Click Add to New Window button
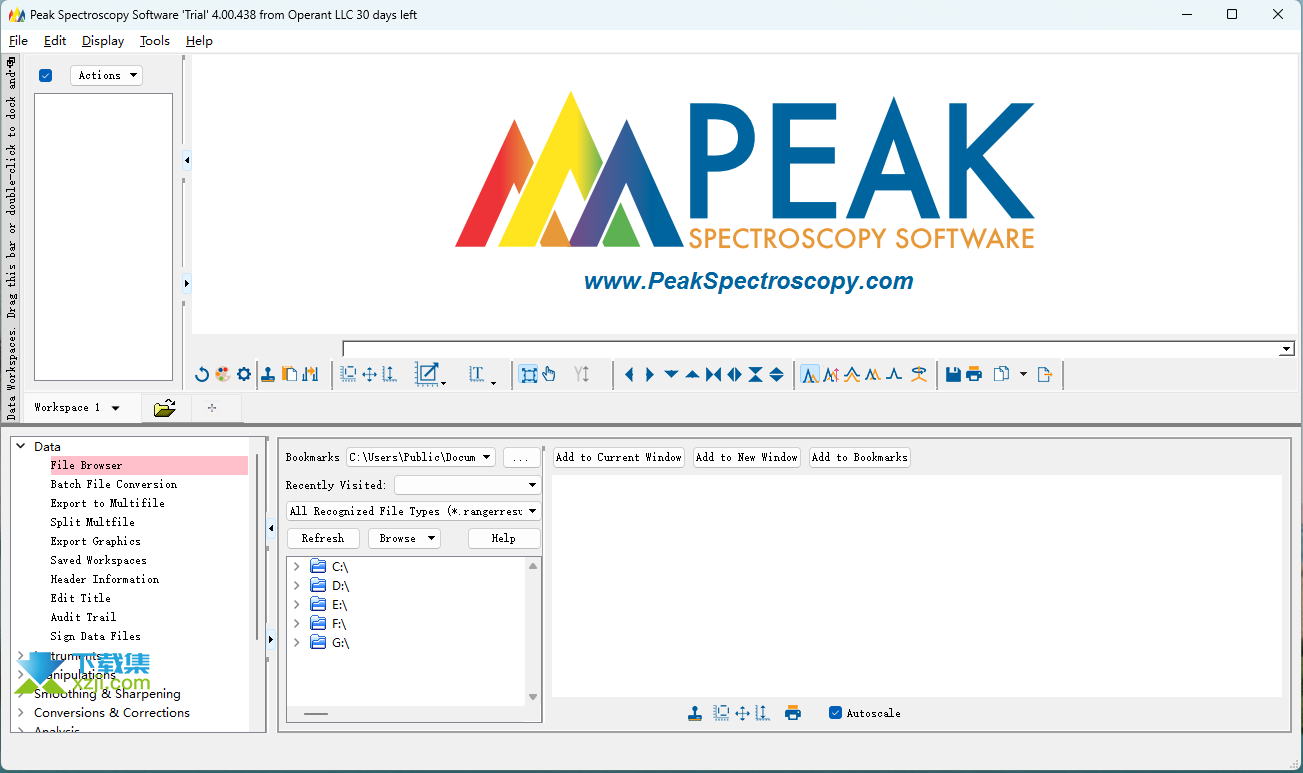The image size is (1303, 773). point(747,457)
